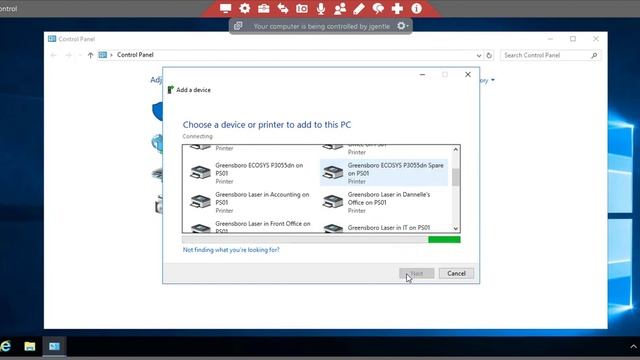Viewport: 640px width, 360px height.
Task: Click 'Not finding what you're looking for?' link
Action: [231, 250]
